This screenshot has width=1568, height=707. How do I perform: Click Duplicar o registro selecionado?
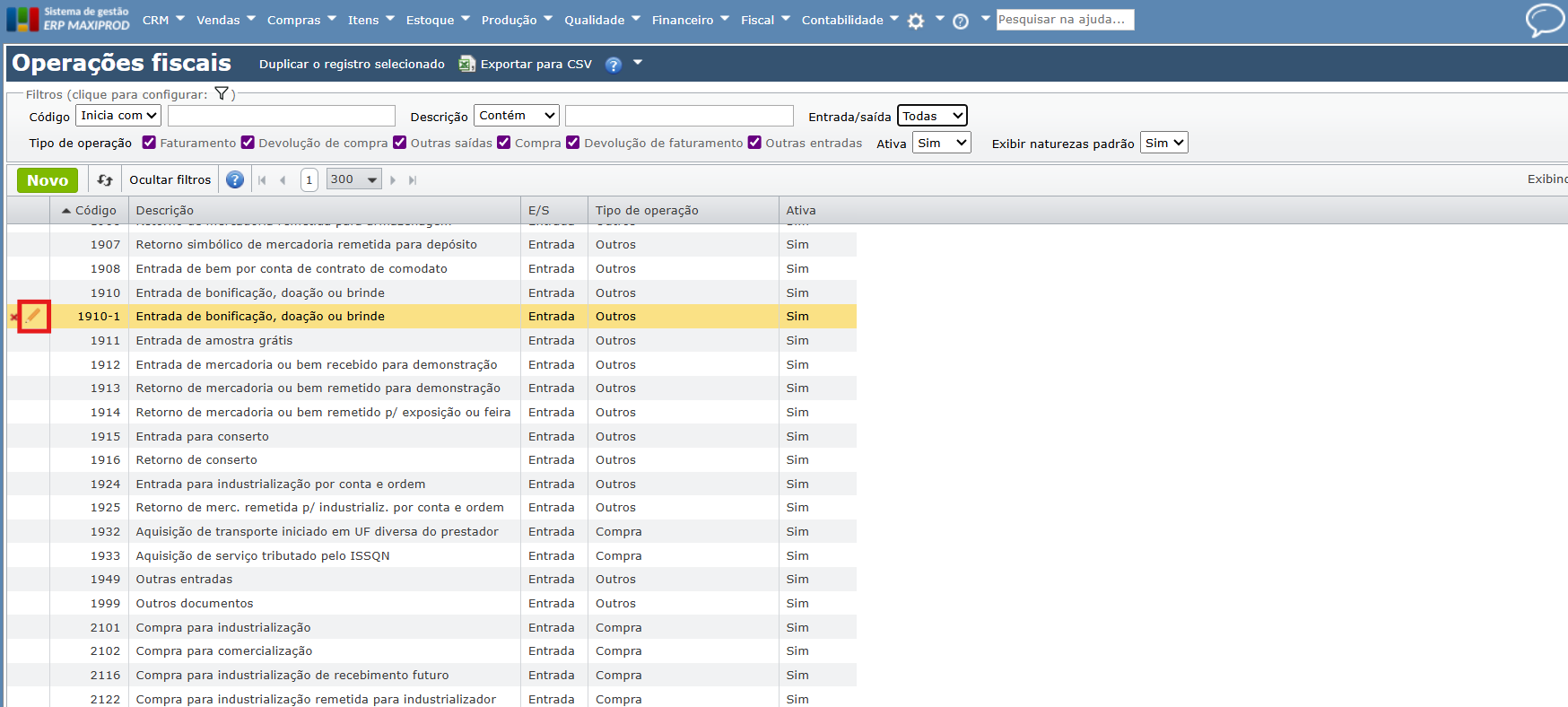(x=352, y=64)
